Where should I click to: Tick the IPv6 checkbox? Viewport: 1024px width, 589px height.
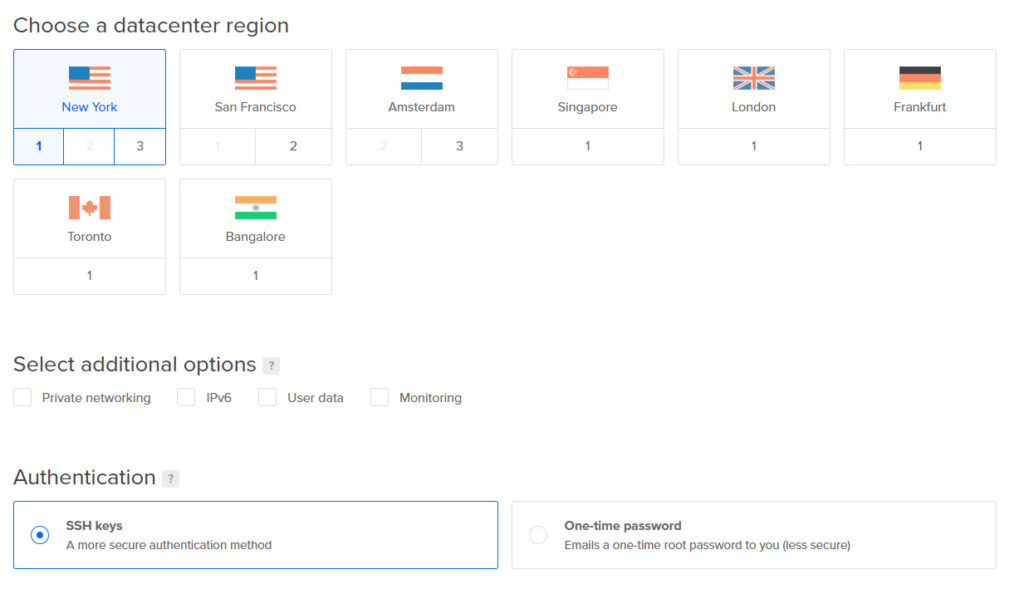tap(186, 398)
